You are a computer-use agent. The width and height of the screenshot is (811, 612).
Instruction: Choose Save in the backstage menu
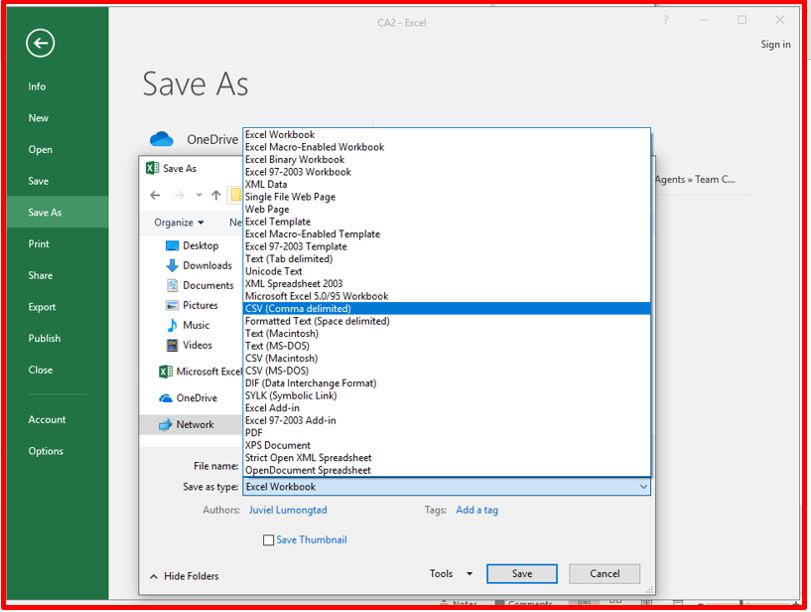pyautogui.click(x=57, y=181)
